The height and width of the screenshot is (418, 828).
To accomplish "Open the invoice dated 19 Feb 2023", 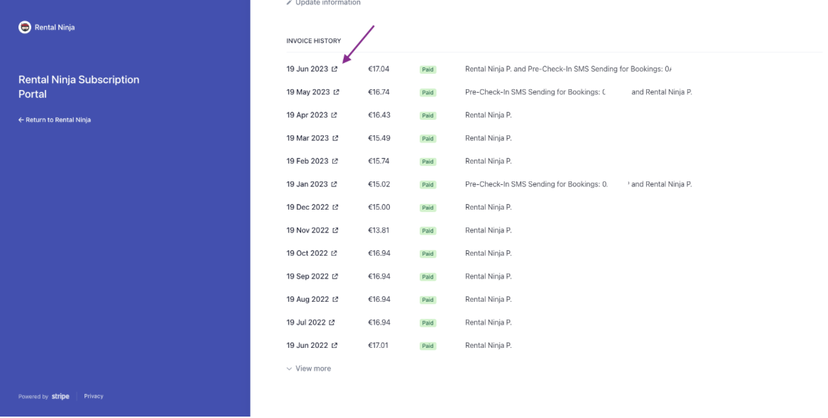I will [x=307, y=161].
